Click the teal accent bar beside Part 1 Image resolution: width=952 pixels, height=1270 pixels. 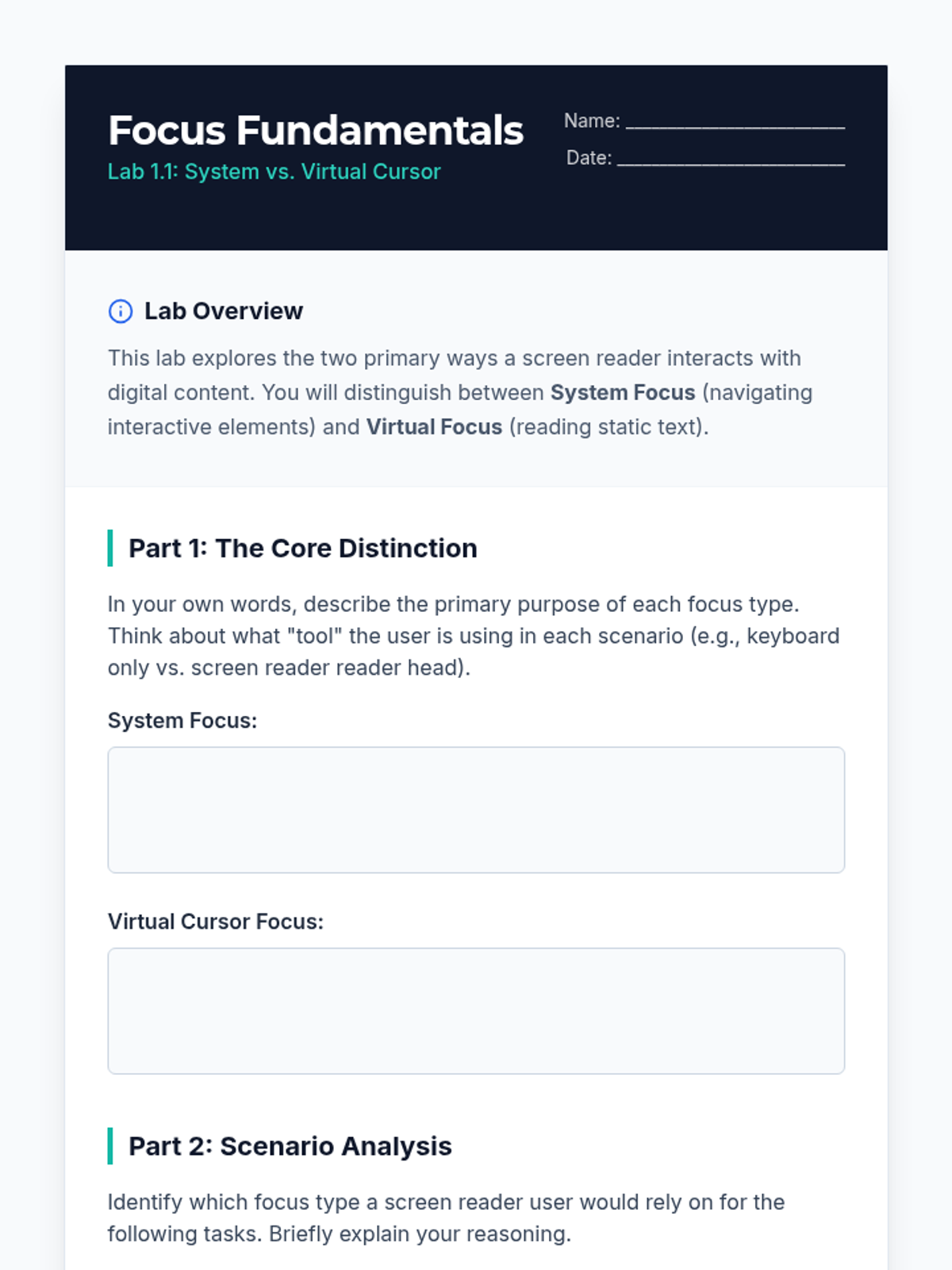point(110,548)
